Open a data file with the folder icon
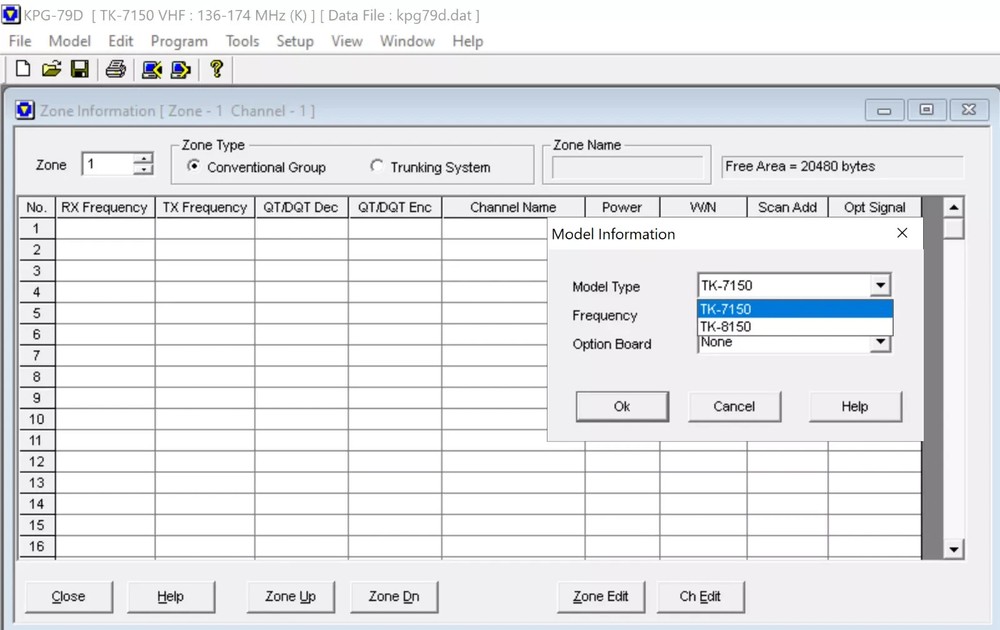Screen dimensions: 1000x630 click(x=52, y=68)
